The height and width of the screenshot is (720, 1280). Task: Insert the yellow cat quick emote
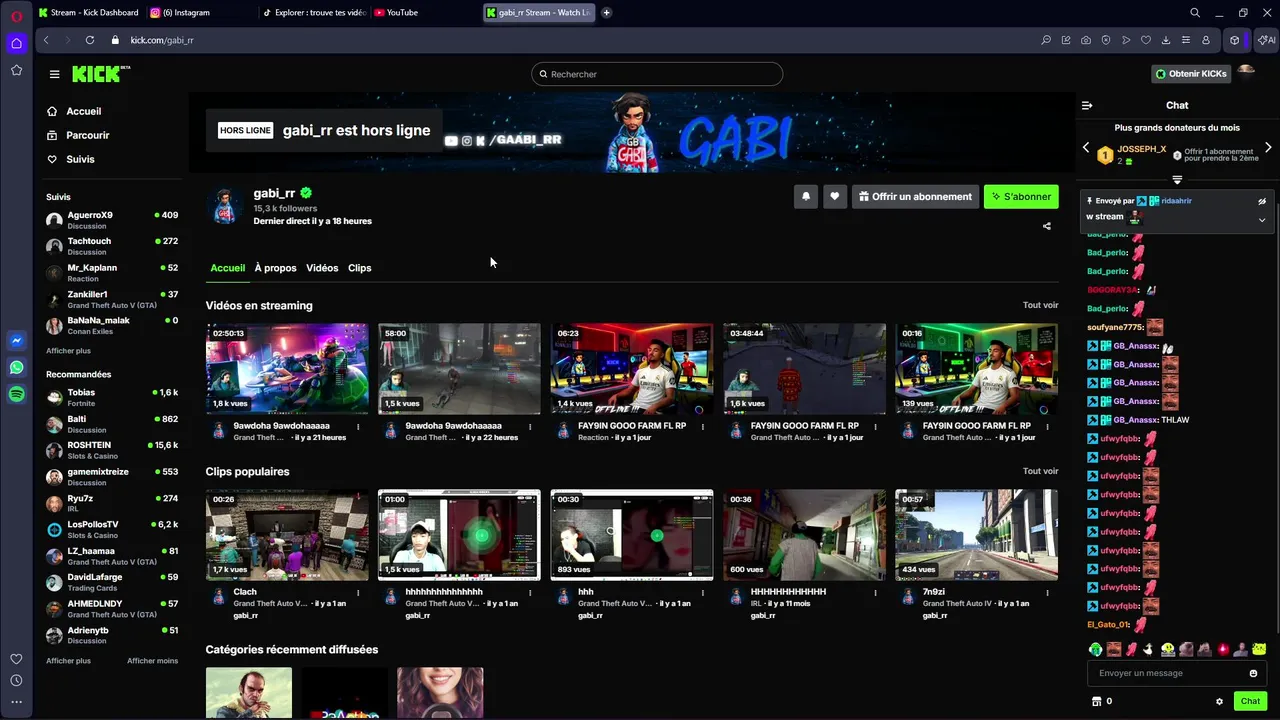click(x=1259, y=649)
